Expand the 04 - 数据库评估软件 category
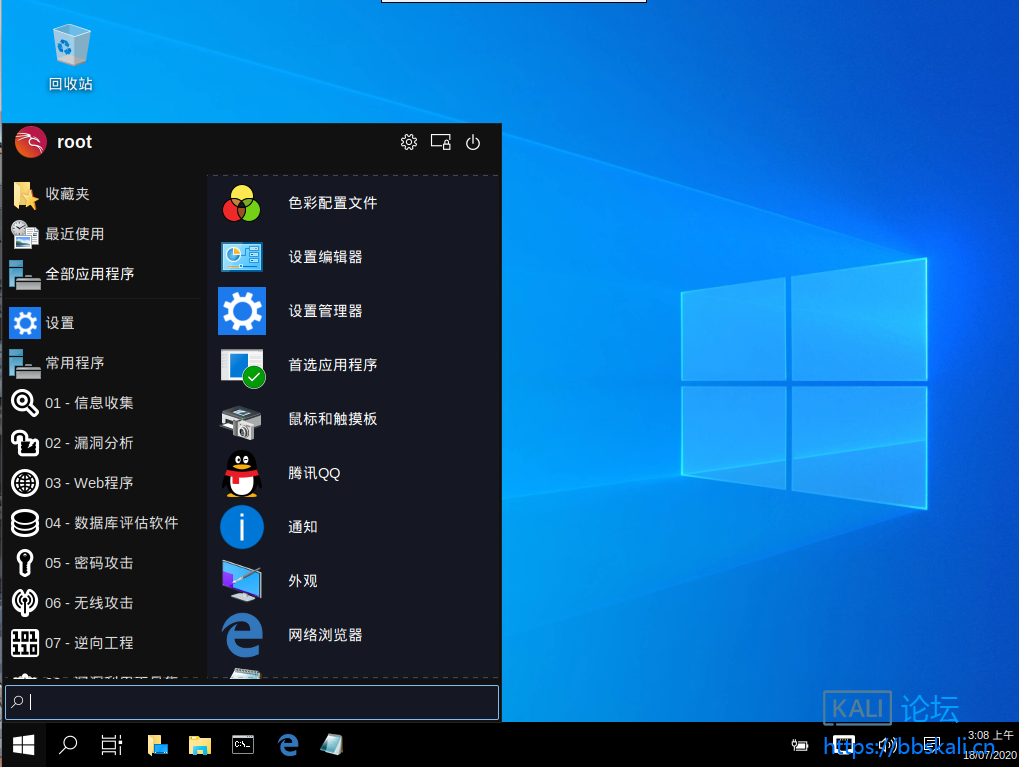1019x767 pixels. click(x=112, y=523)
